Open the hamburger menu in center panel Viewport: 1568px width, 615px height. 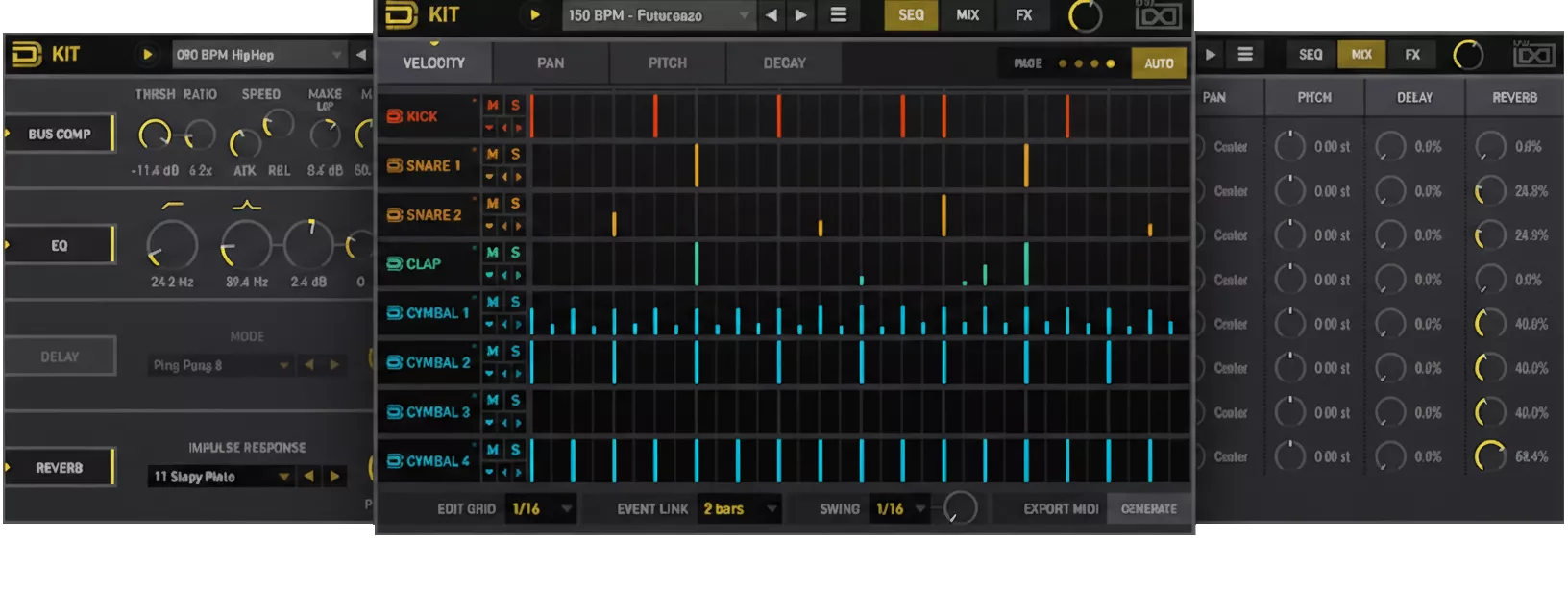[x=839, y=15]
